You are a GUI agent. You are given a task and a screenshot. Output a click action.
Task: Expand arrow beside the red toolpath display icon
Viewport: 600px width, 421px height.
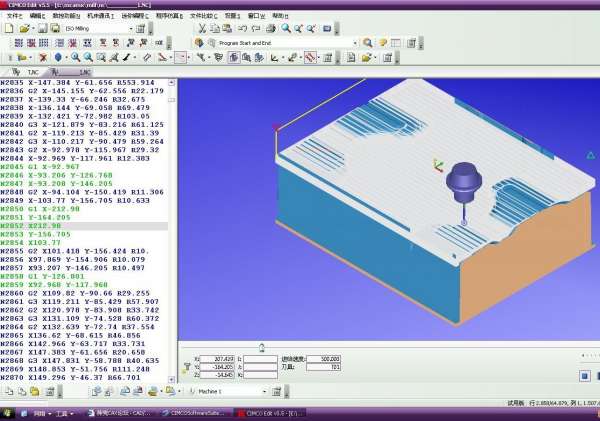pos(319,58)
